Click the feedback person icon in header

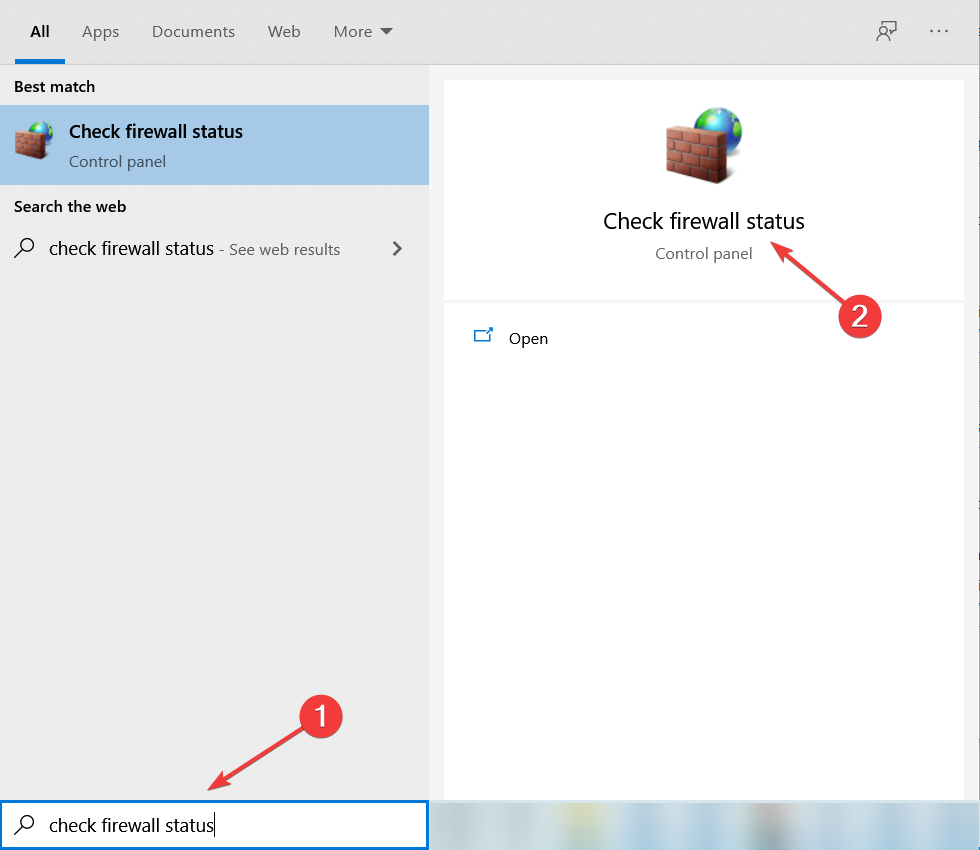pos(886,31)
